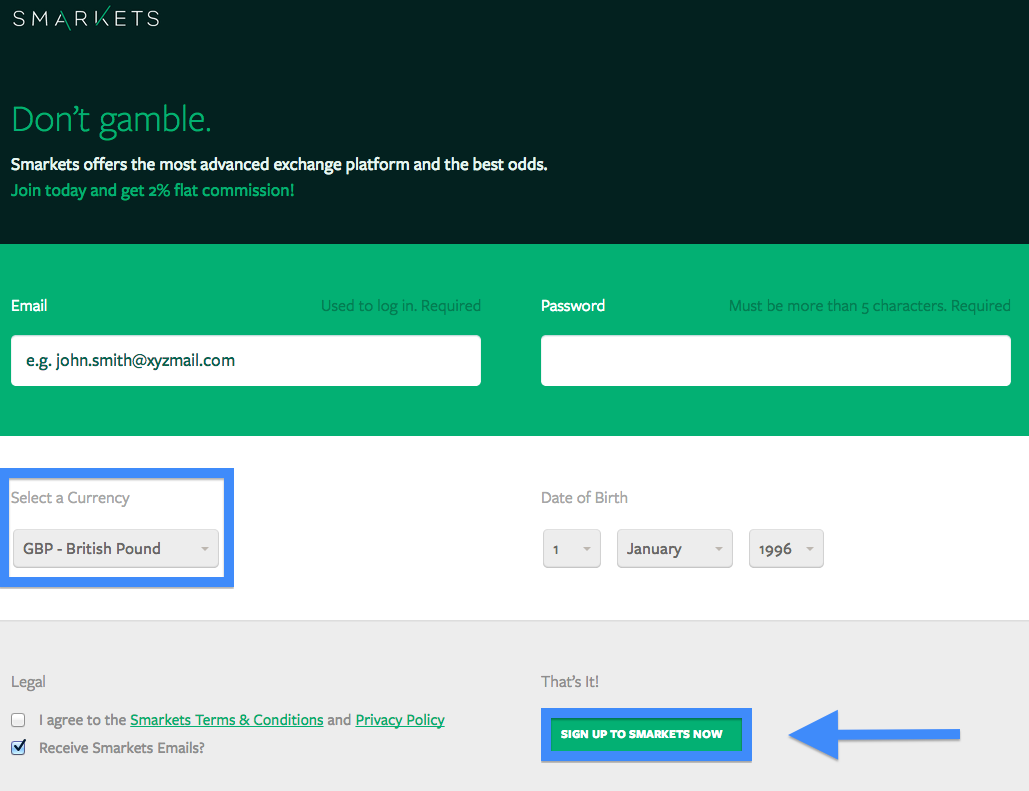Click into the Email input field
1029x791 pixels.
point(246,360)
